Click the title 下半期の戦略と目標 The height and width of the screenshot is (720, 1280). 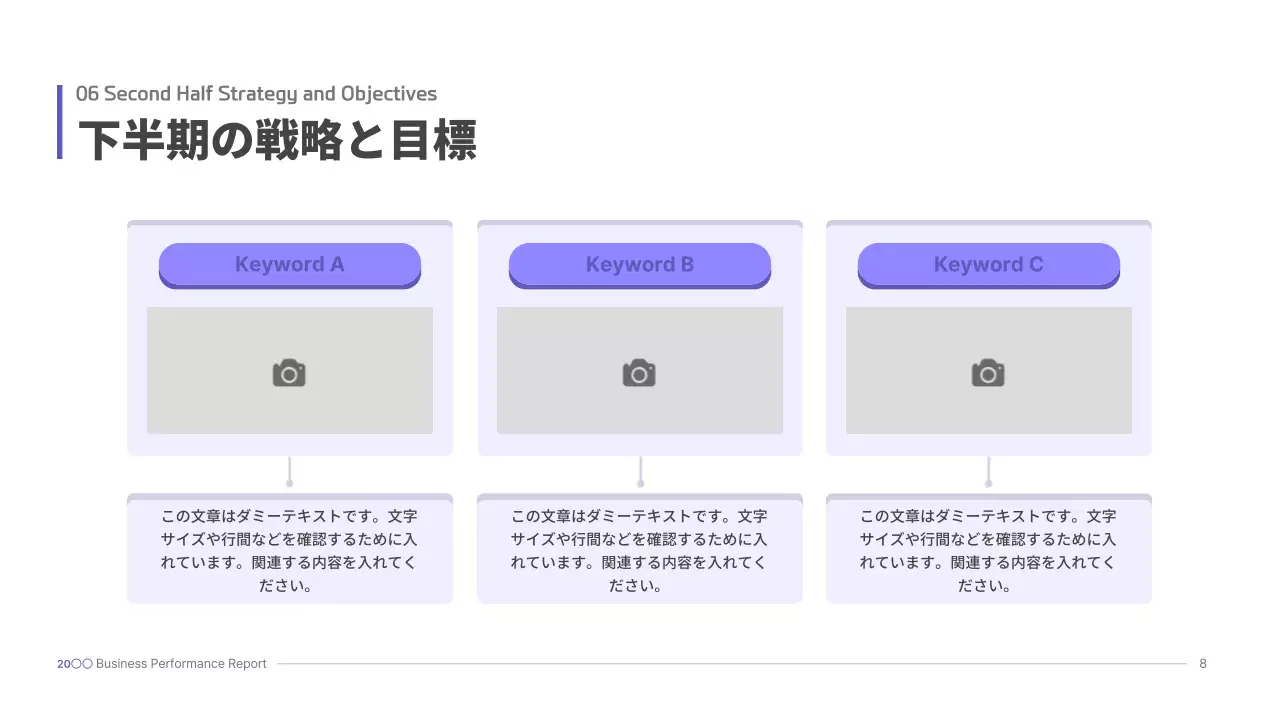[277, 140]
